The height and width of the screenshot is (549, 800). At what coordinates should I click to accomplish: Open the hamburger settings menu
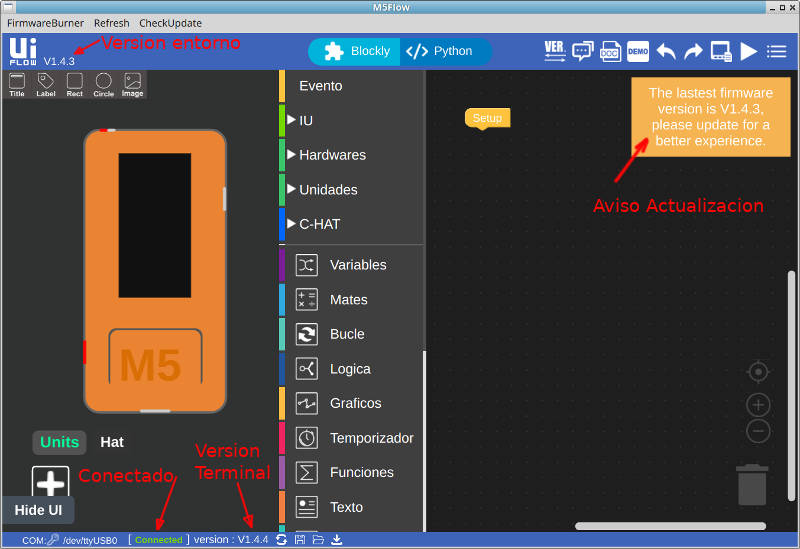776,52
